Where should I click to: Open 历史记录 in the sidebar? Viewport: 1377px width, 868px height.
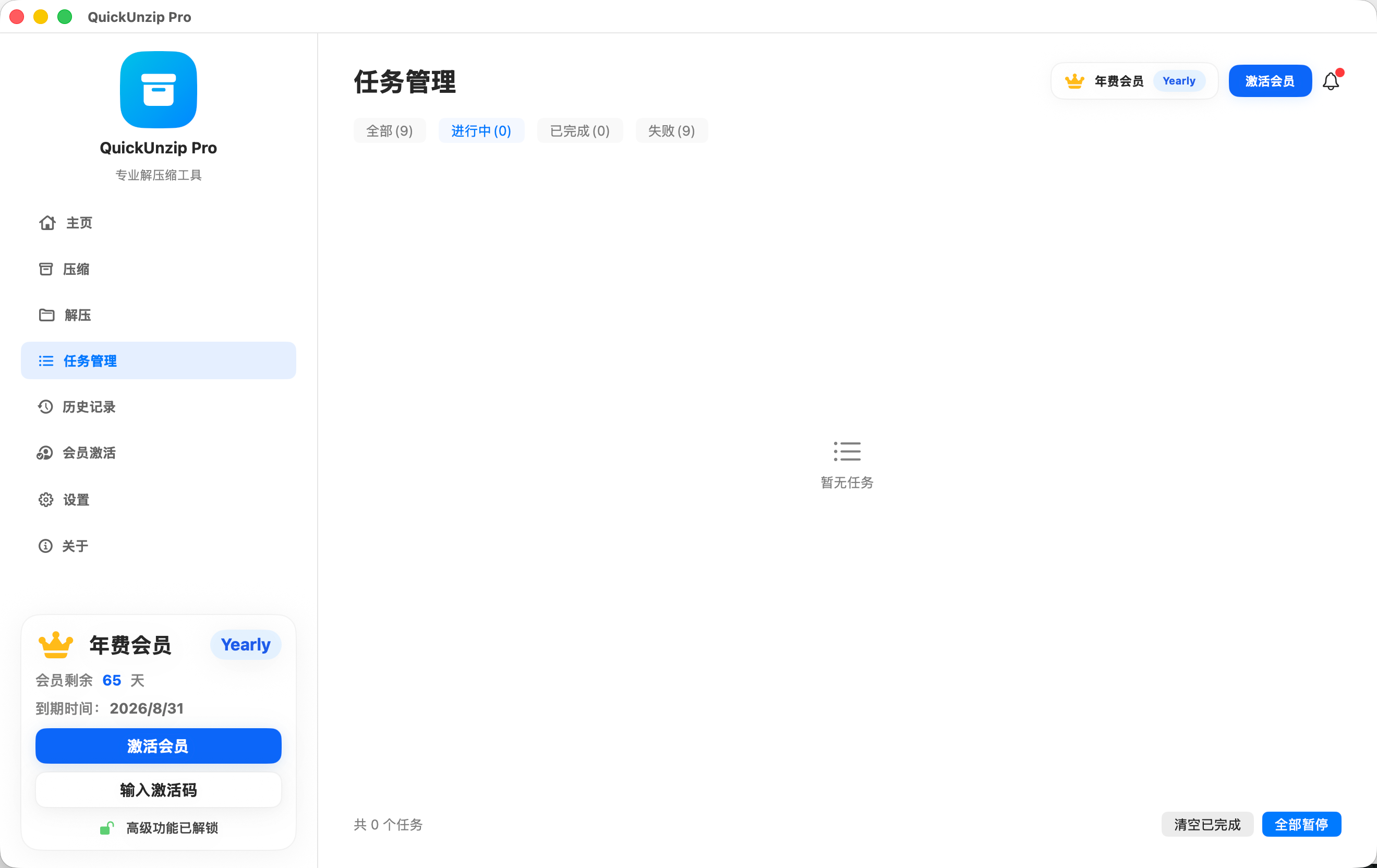tap(159, 406)
